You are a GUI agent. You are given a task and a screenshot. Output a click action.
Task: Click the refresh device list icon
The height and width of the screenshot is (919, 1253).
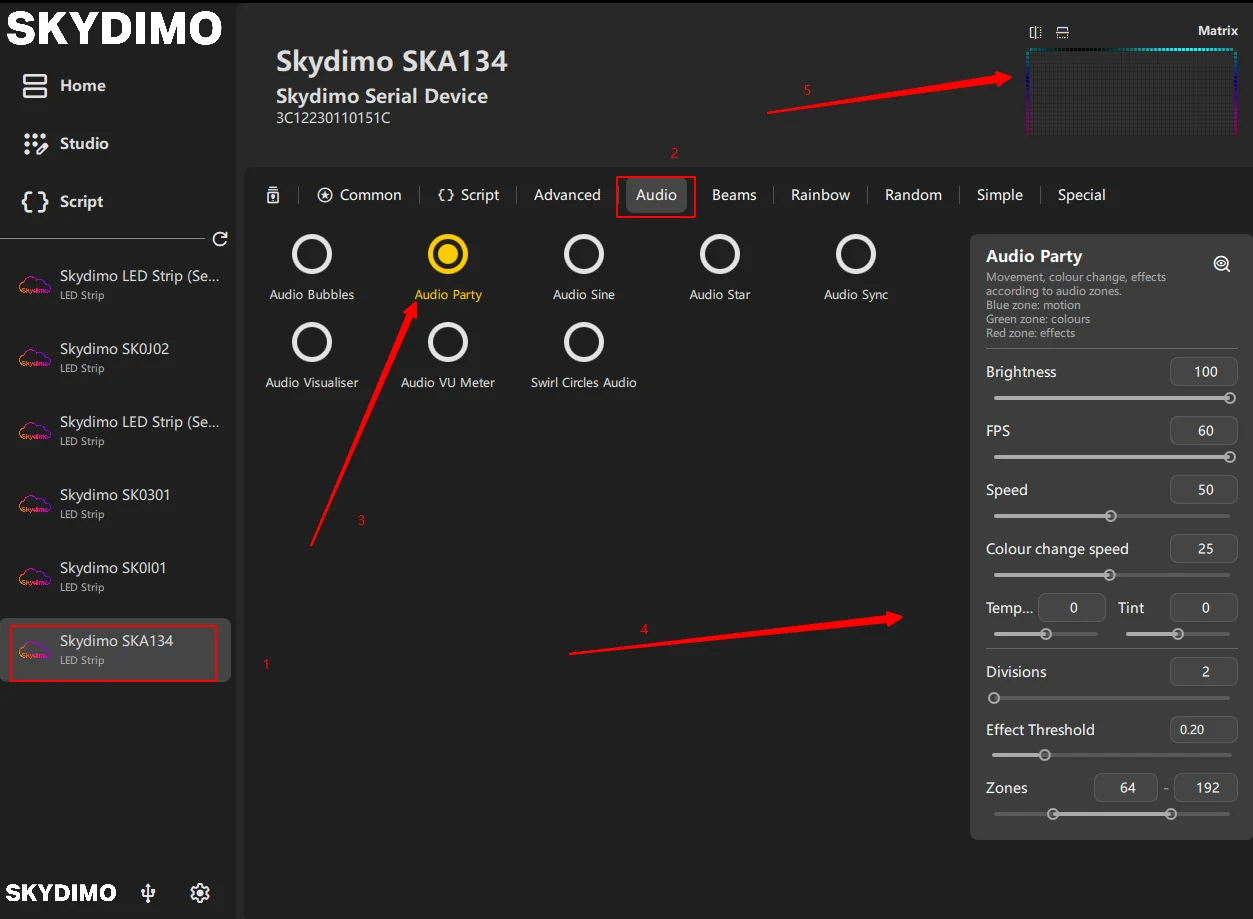220,239
